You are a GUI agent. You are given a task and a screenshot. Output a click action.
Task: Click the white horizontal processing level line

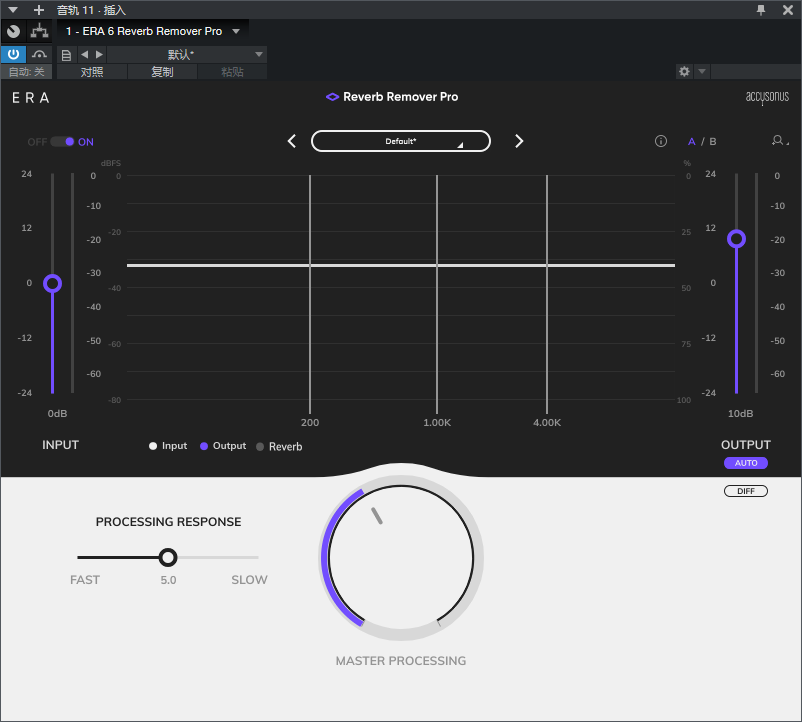(x=401, y=265)
